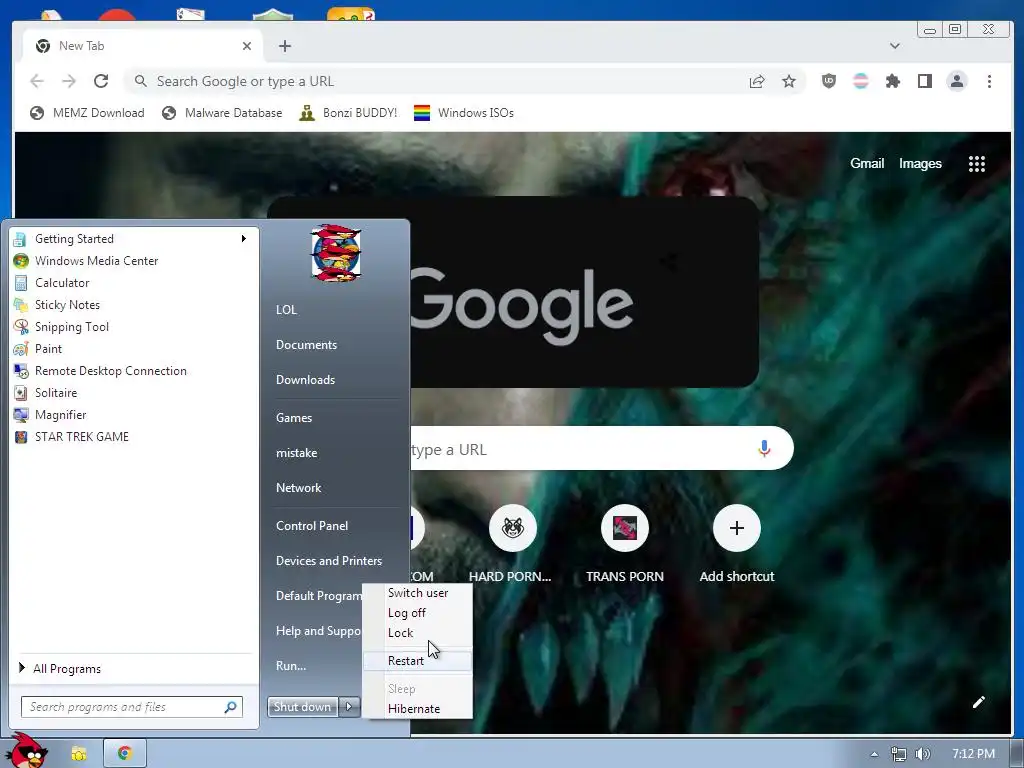
Task: Open the MEMZ Download bookmark
Action: tap(88, 113)
